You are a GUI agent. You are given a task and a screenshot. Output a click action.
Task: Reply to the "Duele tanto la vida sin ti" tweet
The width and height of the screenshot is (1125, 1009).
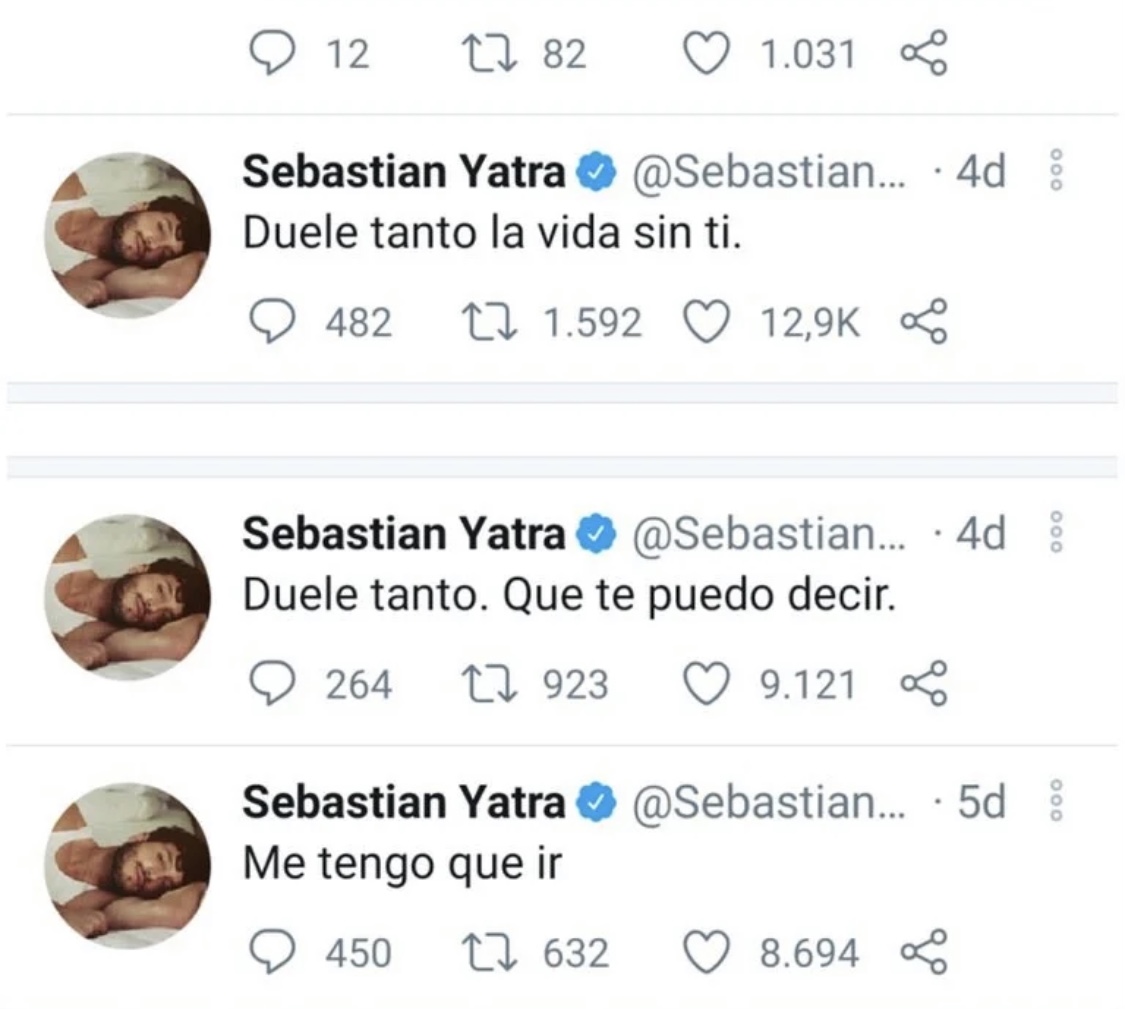(x=267, y=323)
